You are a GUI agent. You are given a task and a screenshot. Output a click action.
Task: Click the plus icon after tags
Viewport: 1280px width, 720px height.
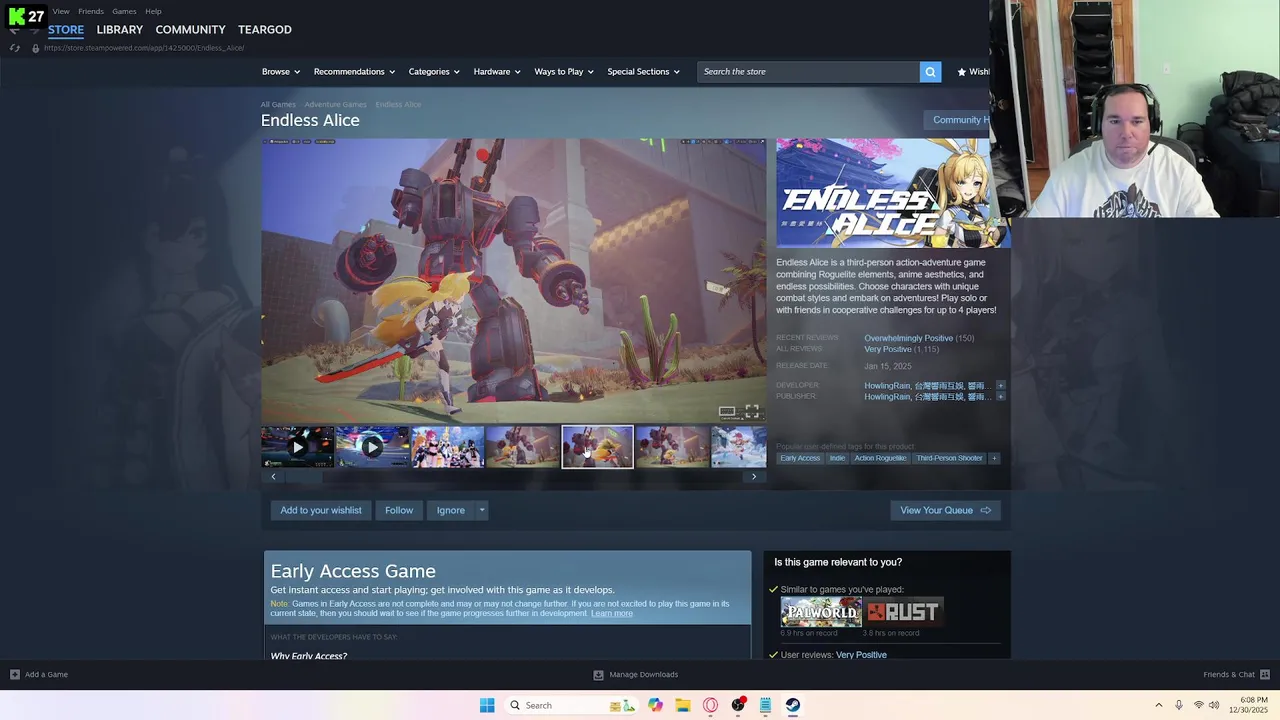(x=993, y=458)
